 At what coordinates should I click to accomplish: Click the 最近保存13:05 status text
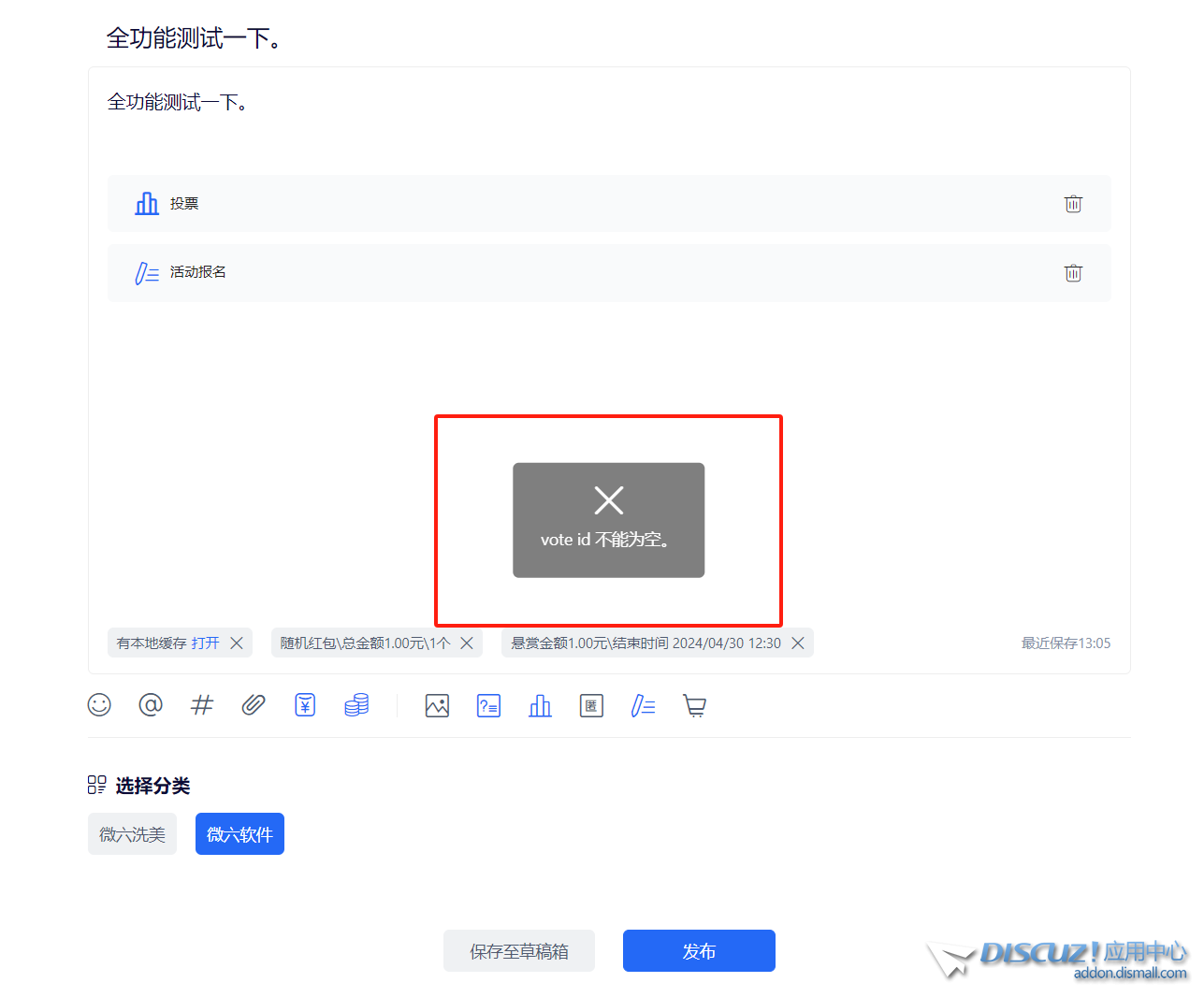click(x=1066, y=643)
